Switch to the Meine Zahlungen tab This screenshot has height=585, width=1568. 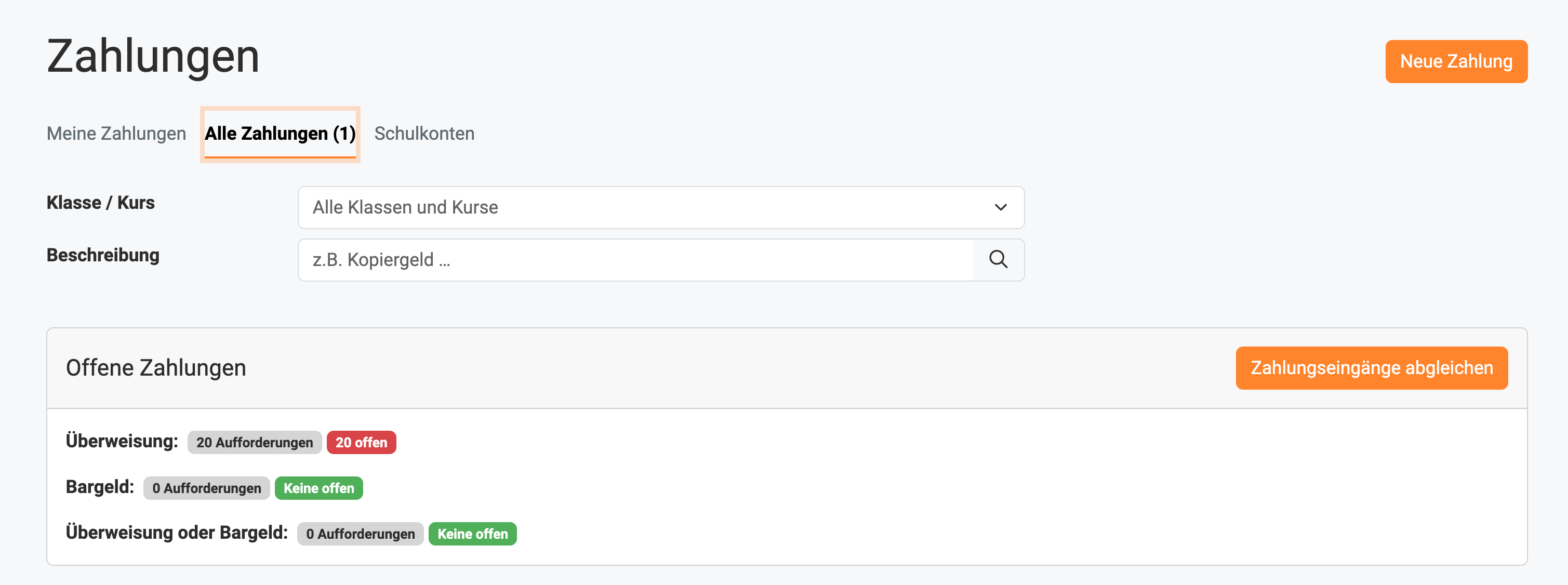click(x=116, y=134)
